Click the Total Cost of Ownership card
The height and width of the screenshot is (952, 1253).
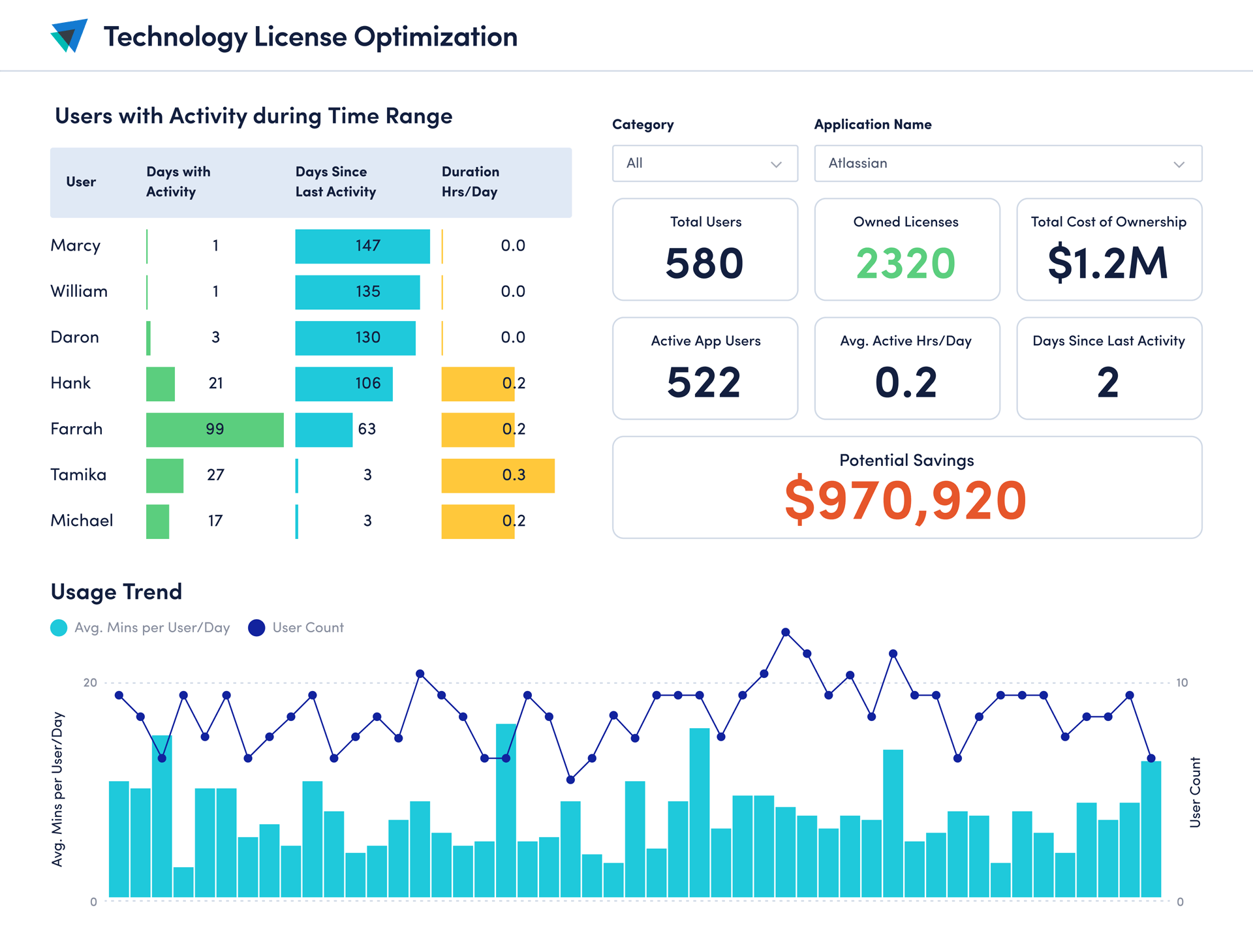click(1109, 249)
